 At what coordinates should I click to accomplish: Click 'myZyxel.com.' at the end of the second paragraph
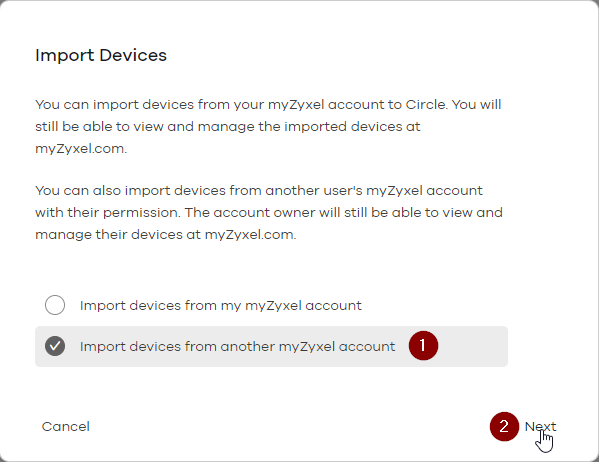point(251,234)
